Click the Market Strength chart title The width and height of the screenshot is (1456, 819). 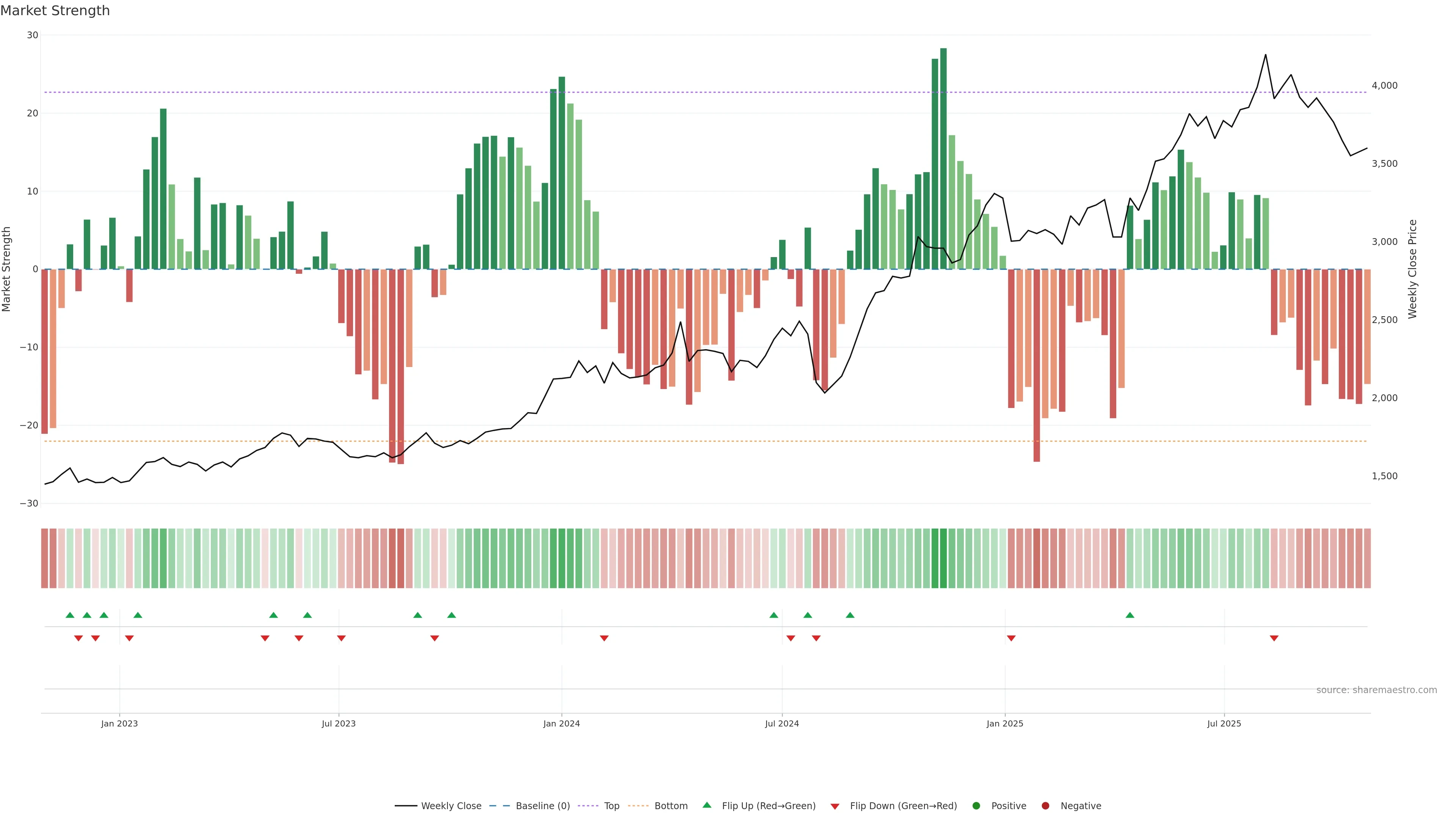click(x=55, y=11)
